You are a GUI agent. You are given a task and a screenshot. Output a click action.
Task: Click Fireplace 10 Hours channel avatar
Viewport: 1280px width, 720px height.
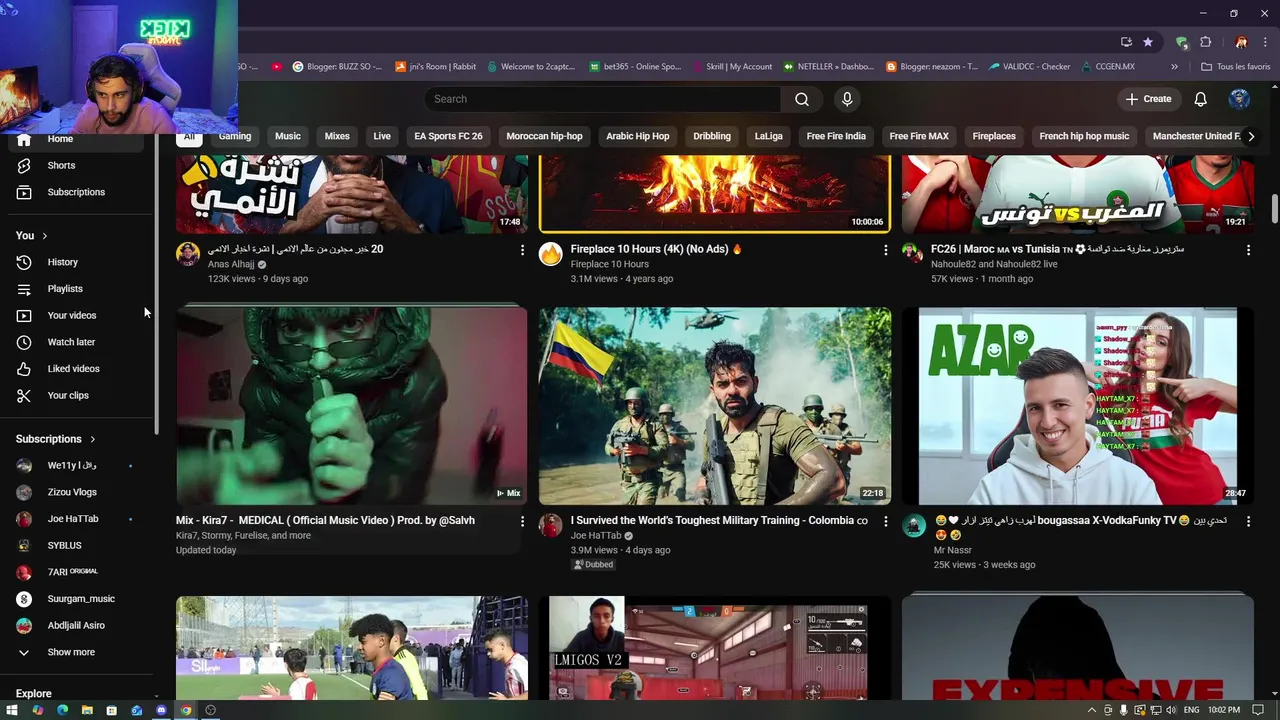551,254
